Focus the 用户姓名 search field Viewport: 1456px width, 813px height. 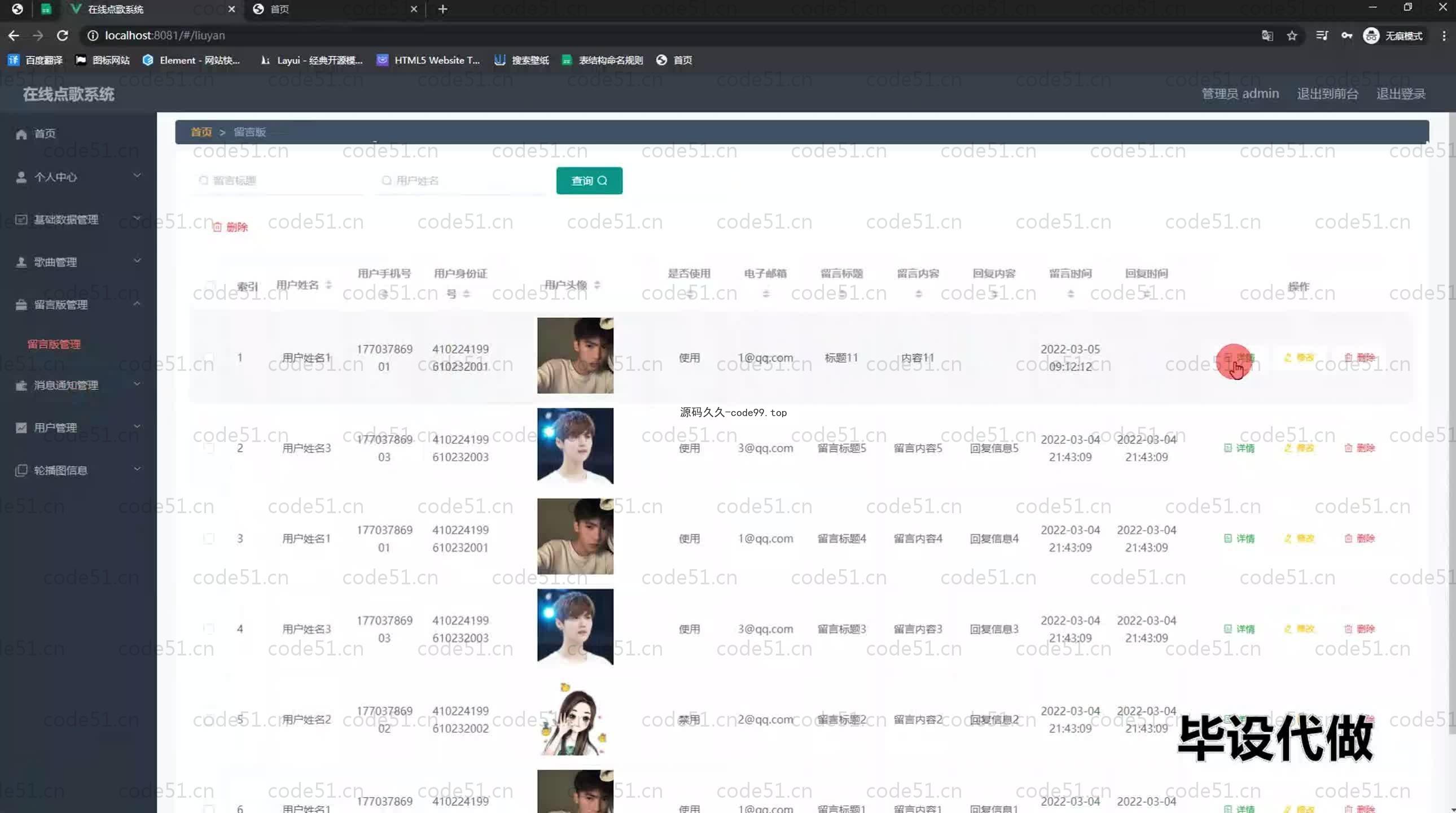460,180
